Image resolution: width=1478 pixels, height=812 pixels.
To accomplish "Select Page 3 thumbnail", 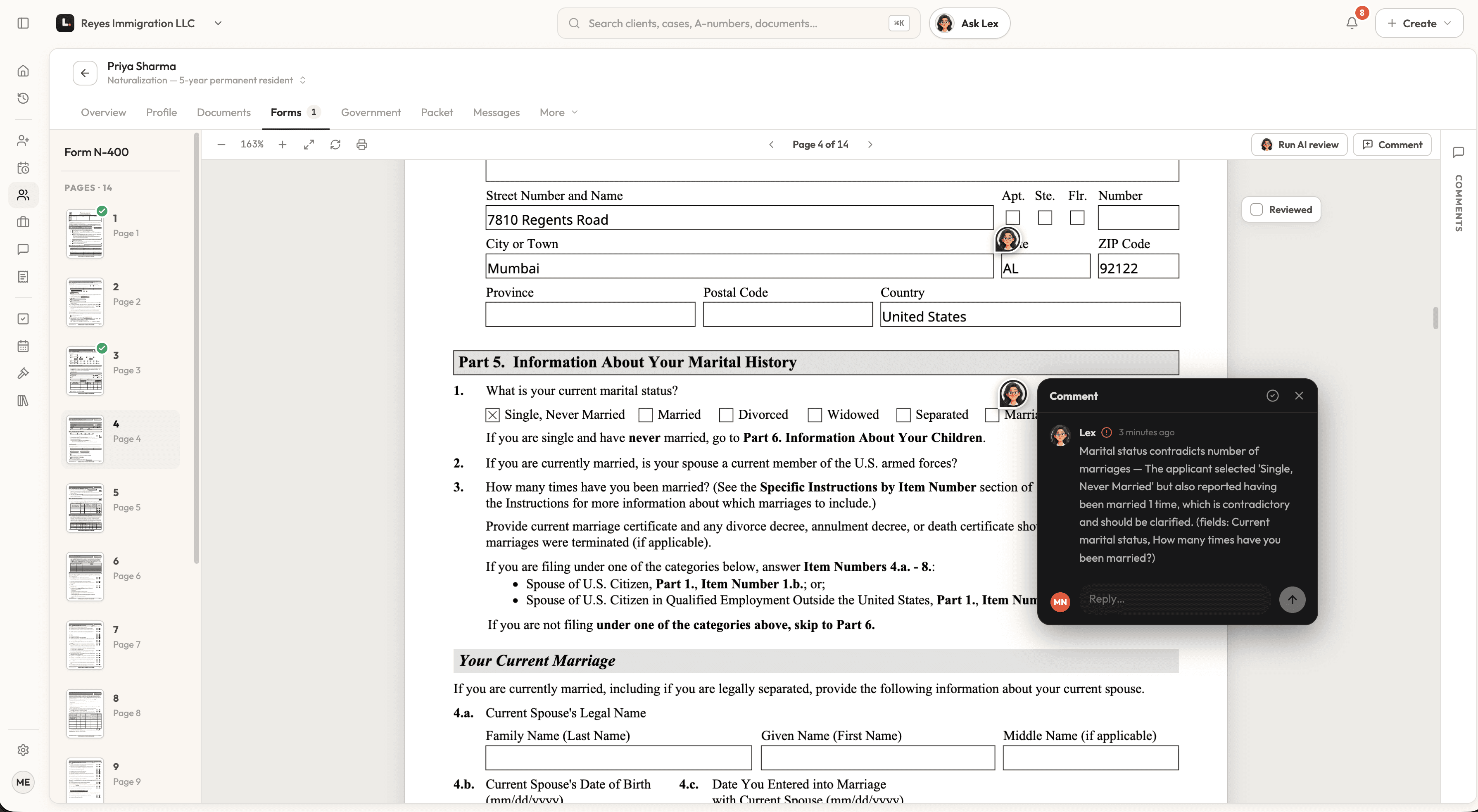I will [x=85, y=370].
